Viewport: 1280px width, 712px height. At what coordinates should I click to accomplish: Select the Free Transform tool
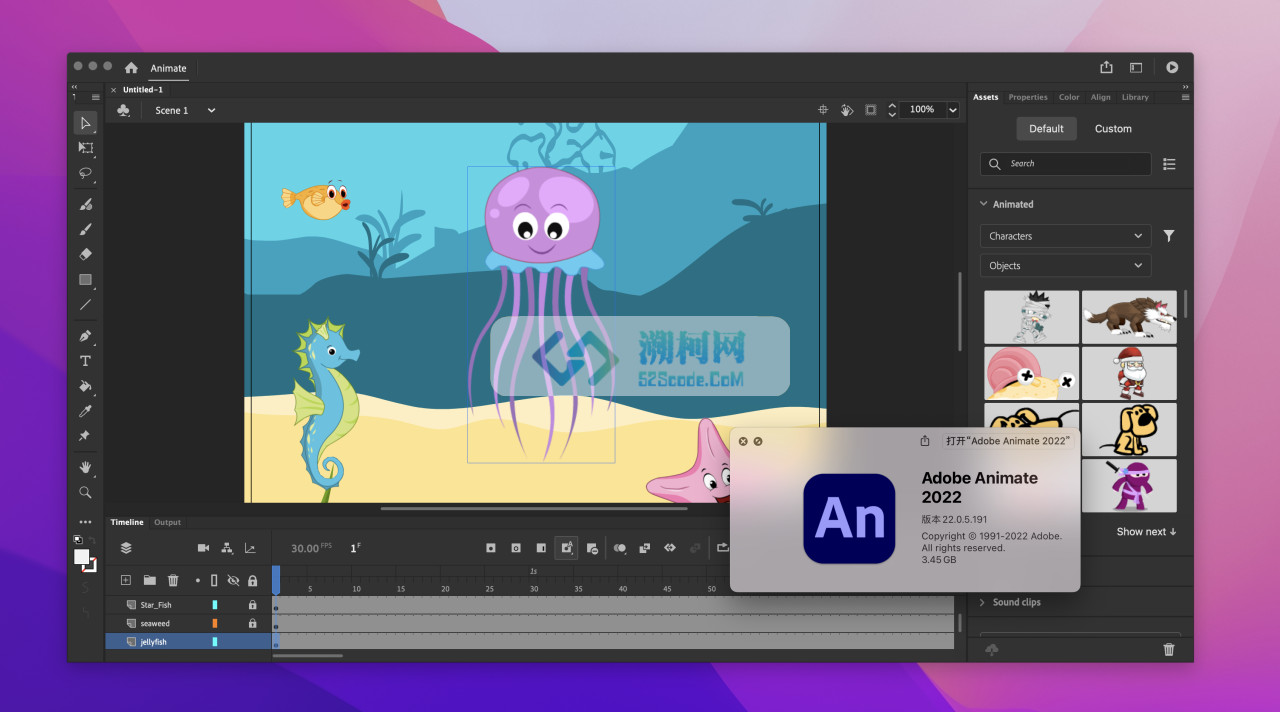85,148
